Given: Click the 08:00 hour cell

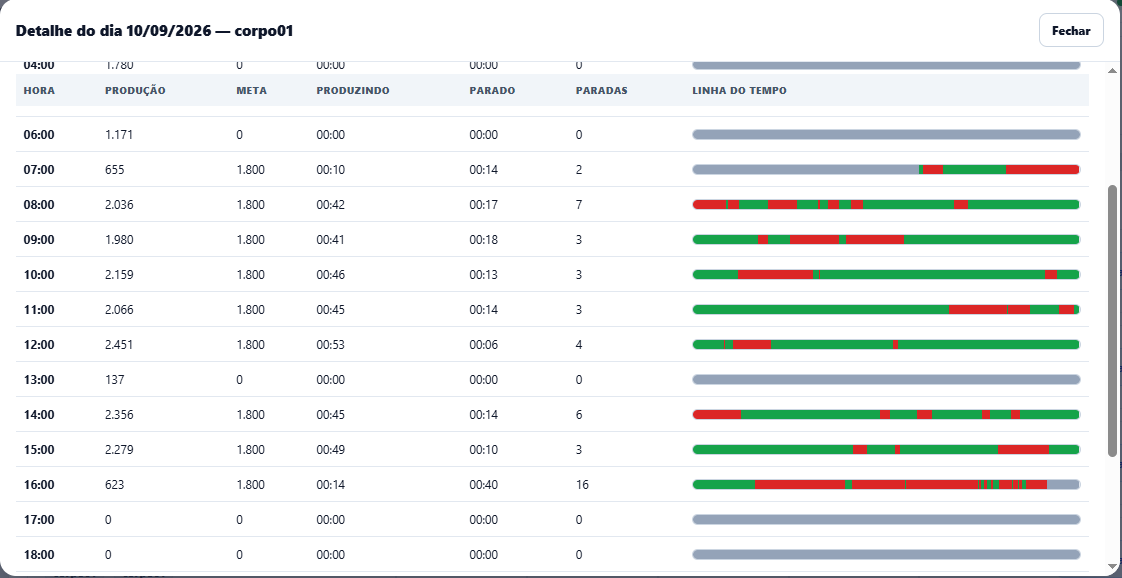Looking at the screenshot, I should pos(39,205).
